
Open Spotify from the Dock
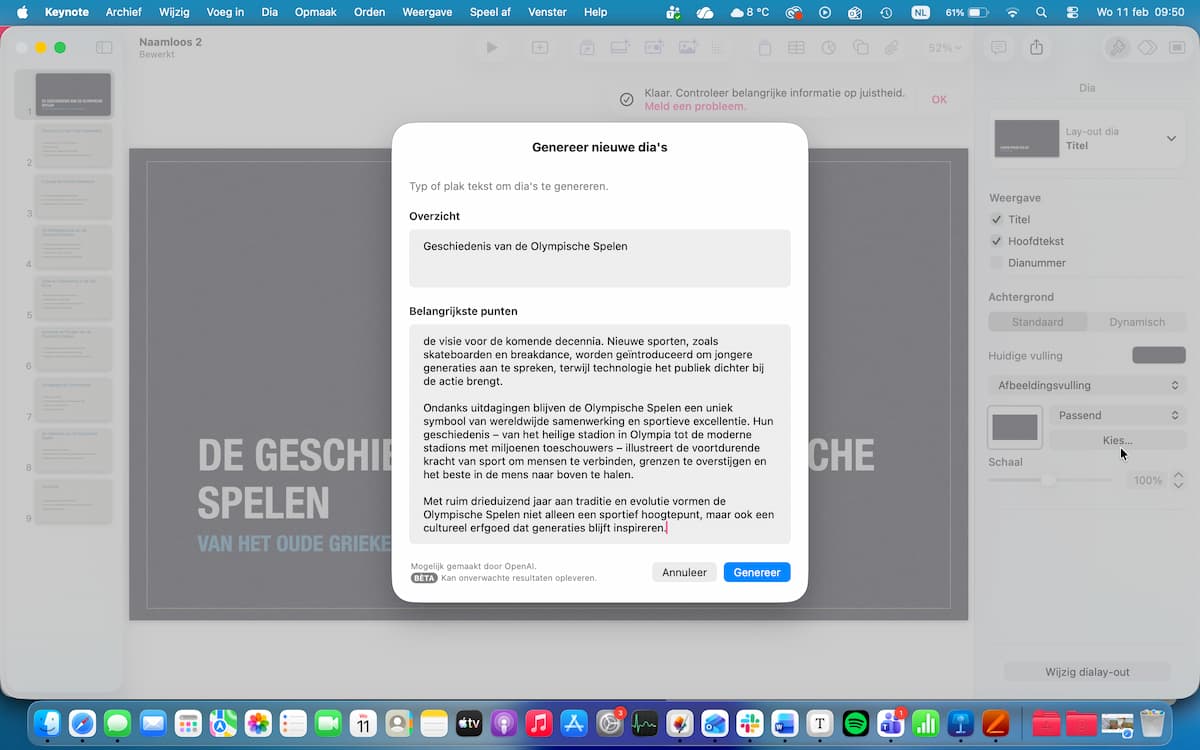pyautogui.click(x=856, y=723)
